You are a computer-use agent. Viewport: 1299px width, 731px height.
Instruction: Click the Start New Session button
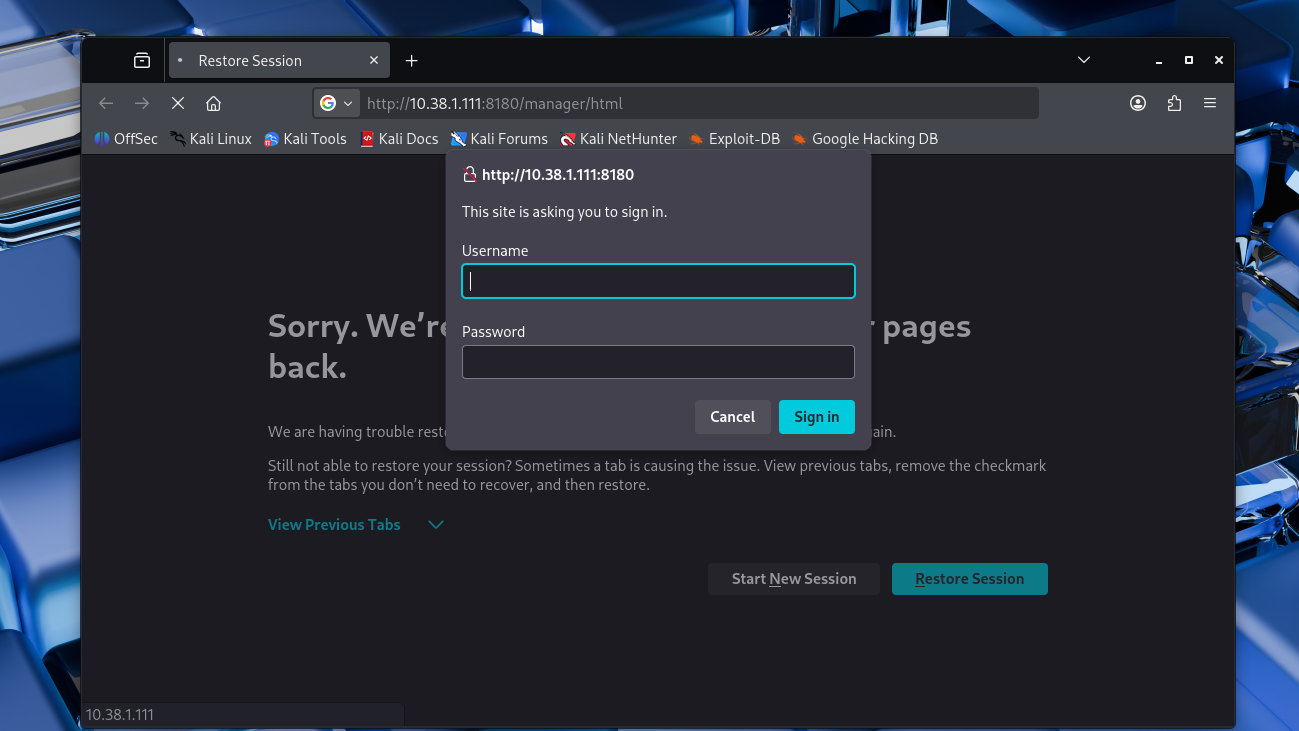[793, 579]
